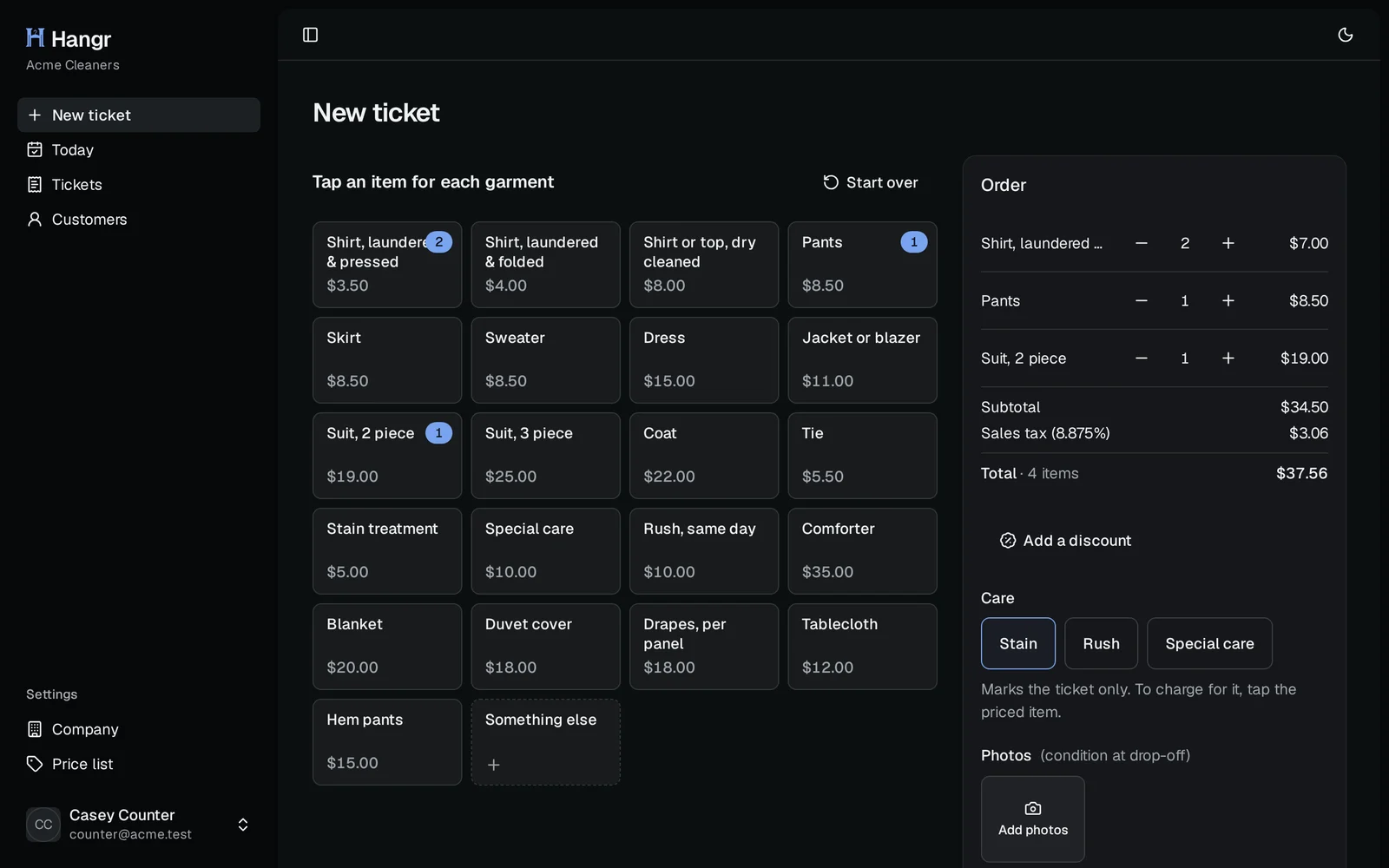This screenshot has height=868, width=1389.
Task: Add Rush, same day charge
Action: pos(704,551)
